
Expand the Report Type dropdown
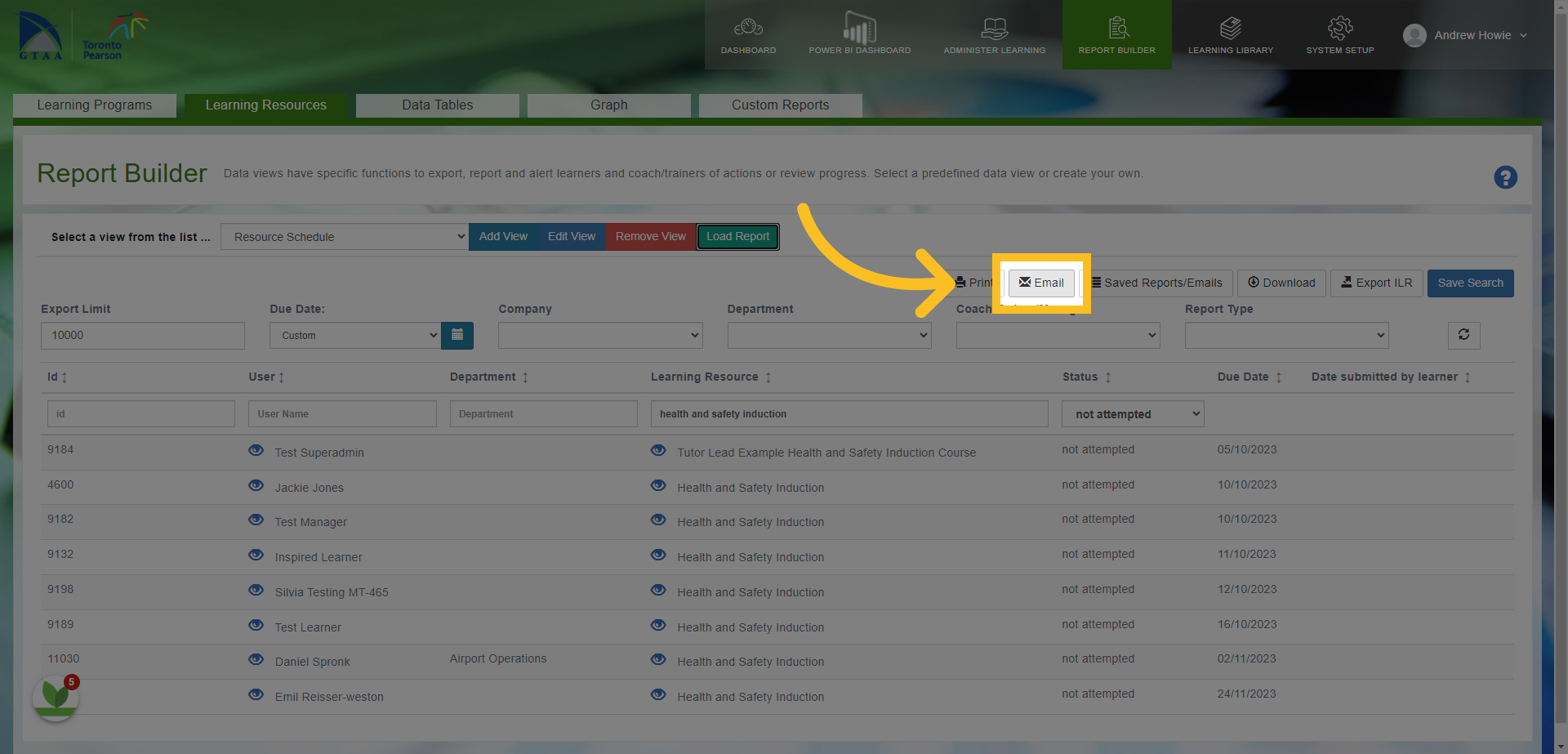pos(1286,335)
